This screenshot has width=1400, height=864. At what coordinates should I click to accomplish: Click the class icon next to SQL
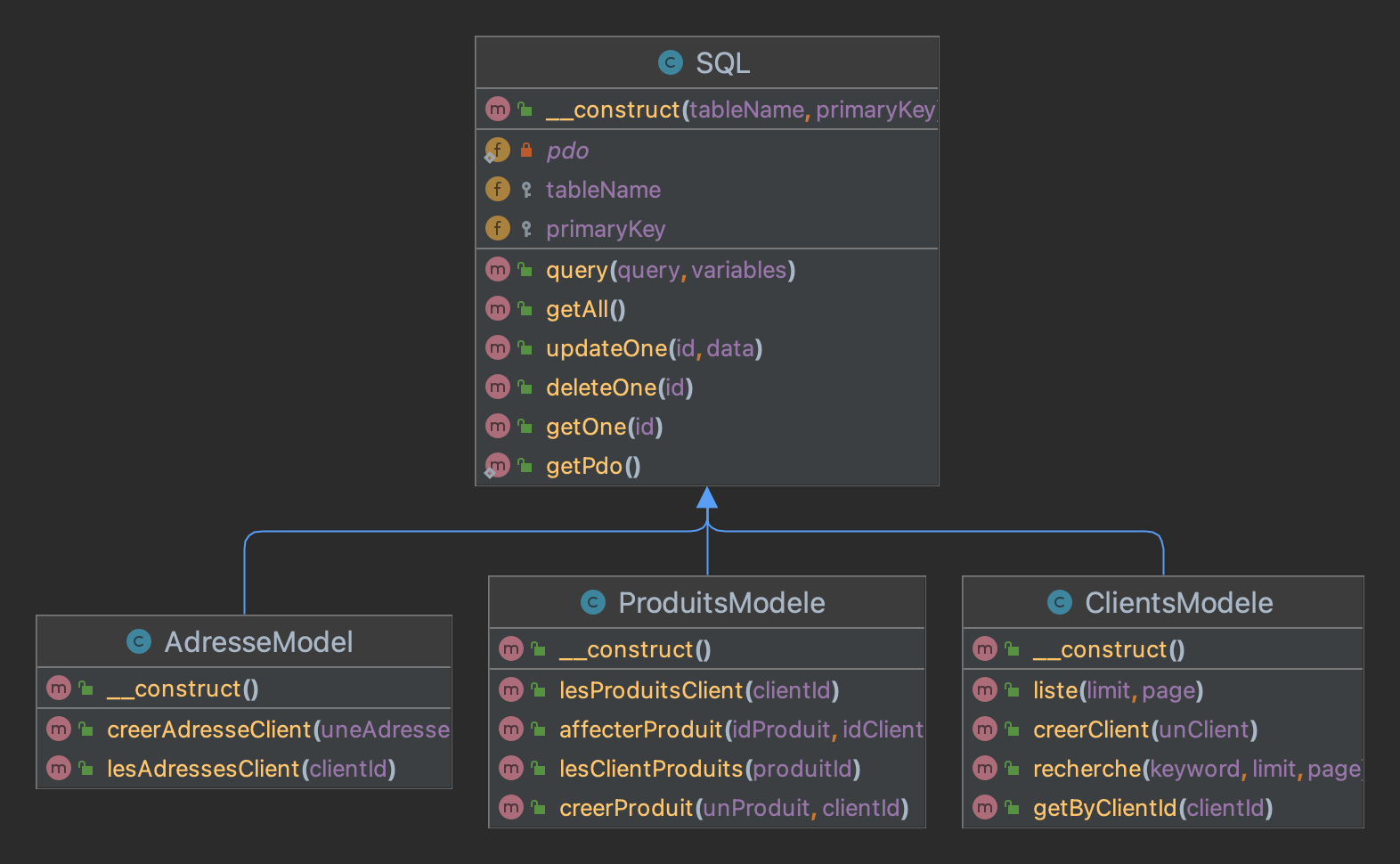[670, 62]
